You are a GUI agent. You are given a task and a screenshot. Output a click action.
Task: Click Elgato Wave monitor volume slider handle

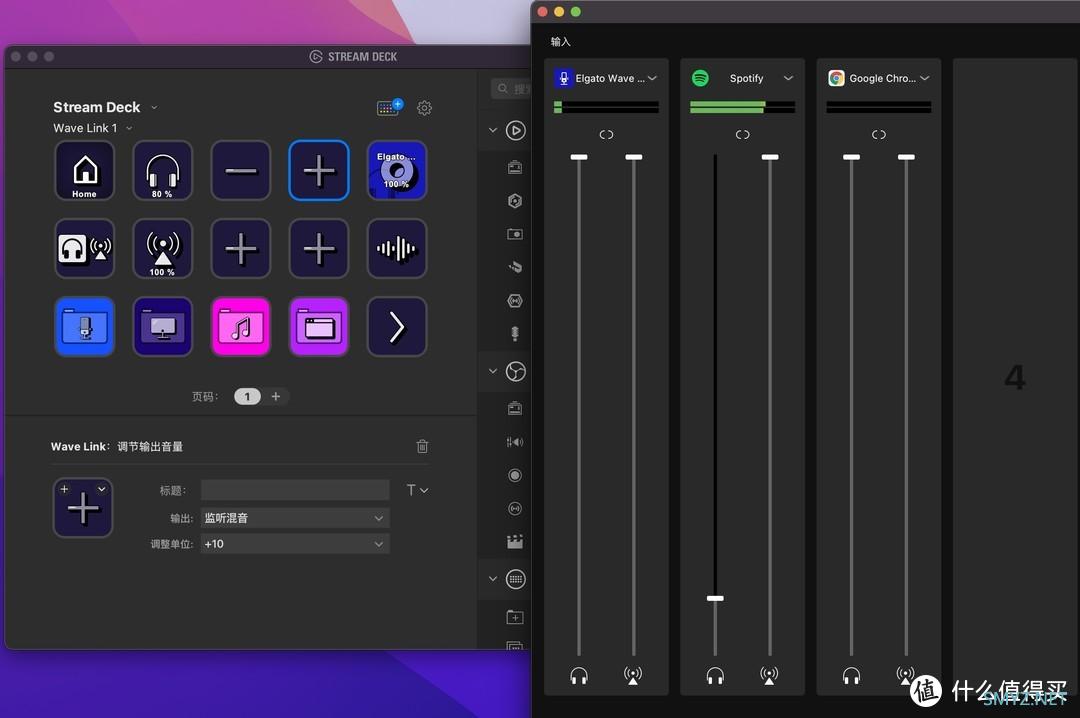[579, 157]
